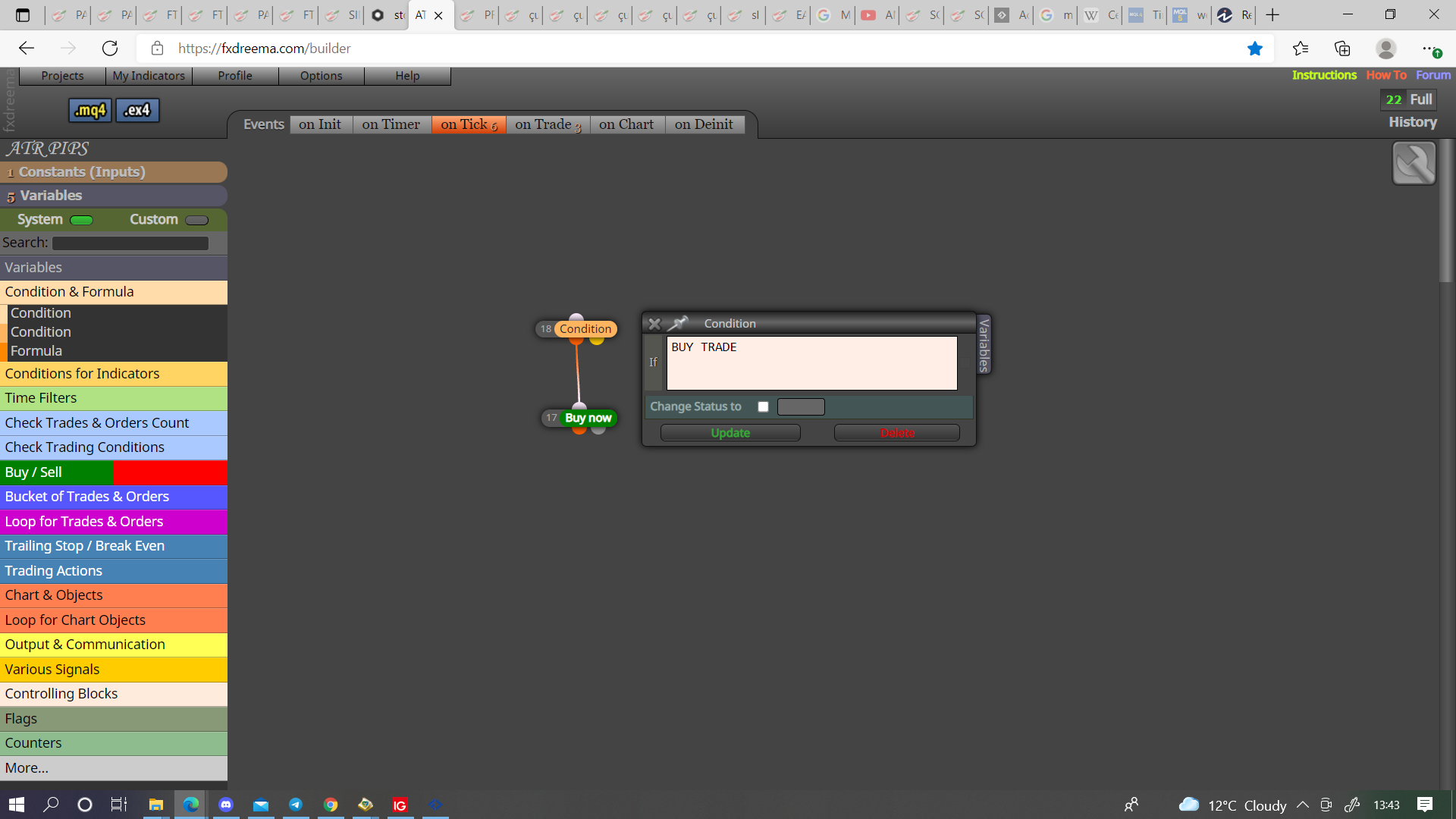This screenshot has width=1456, height=819.
Task: View site lock information icon
Action: click(157, 49)
